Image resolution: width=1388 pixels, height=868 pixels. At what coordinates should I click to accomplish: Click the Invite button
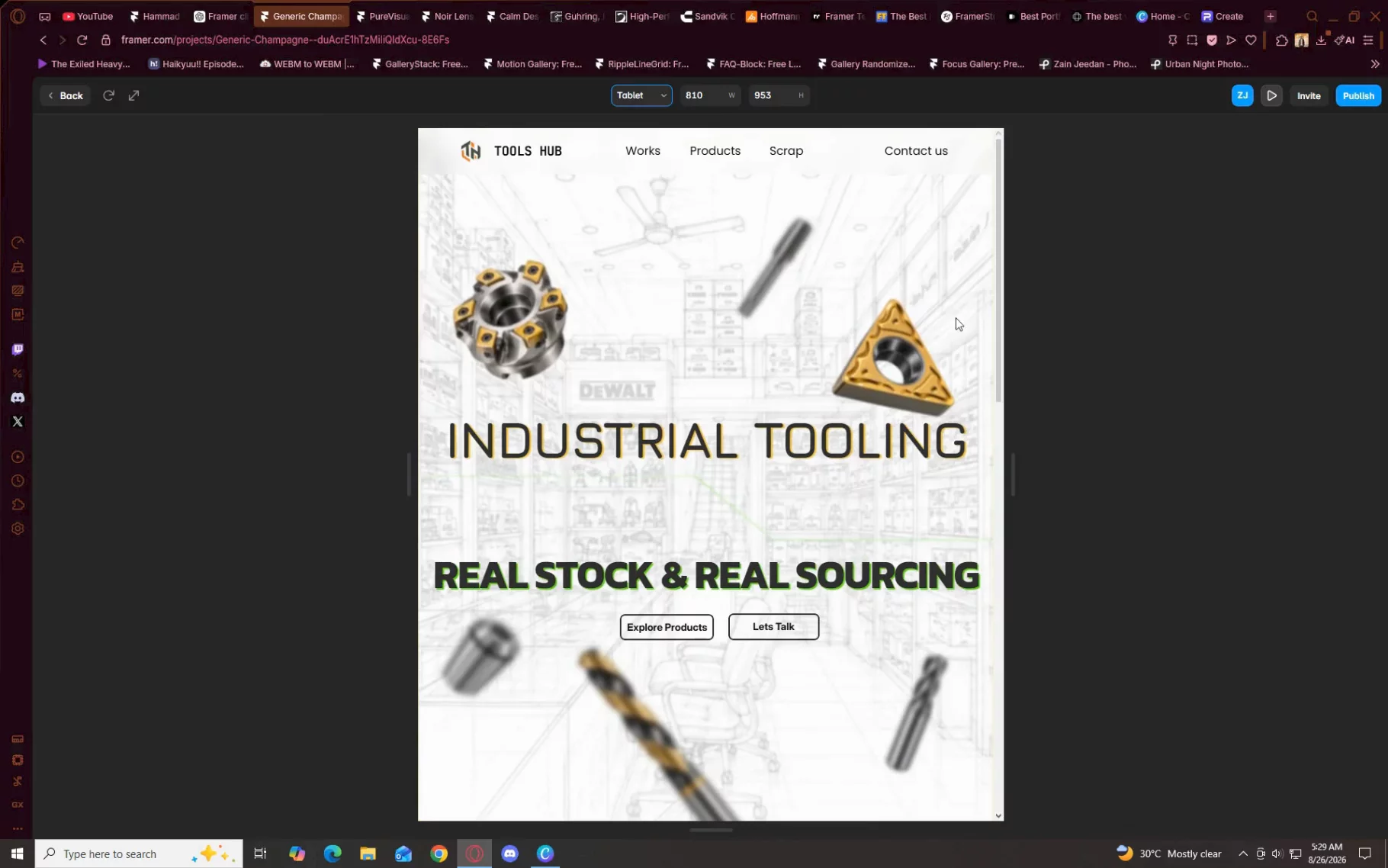(1309, 95)
